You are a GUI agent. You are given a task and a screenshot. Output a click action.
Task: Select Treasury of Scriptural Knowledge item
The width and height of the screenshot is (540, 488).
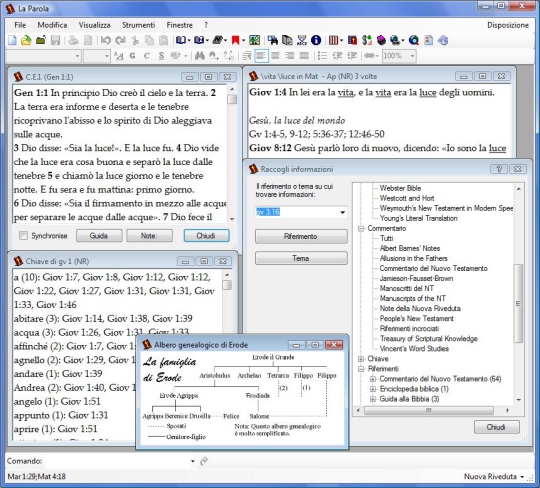click(428, 339)
